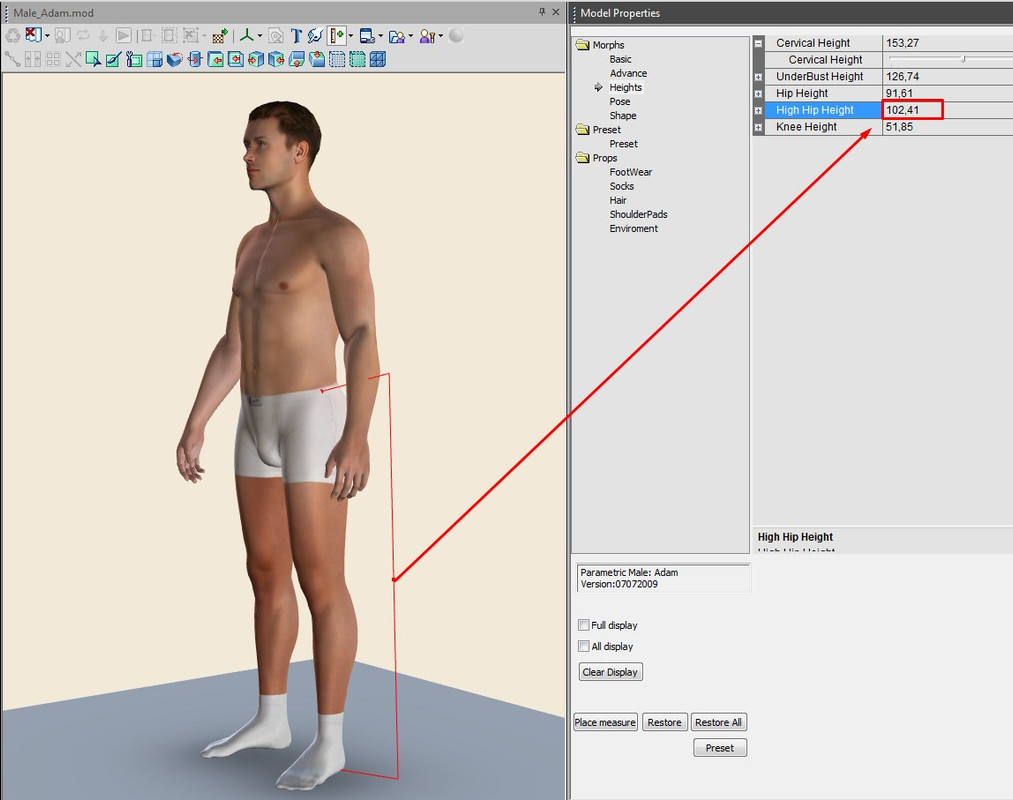
Task: Click the Place measure button
Action: (x=605, y=722)
